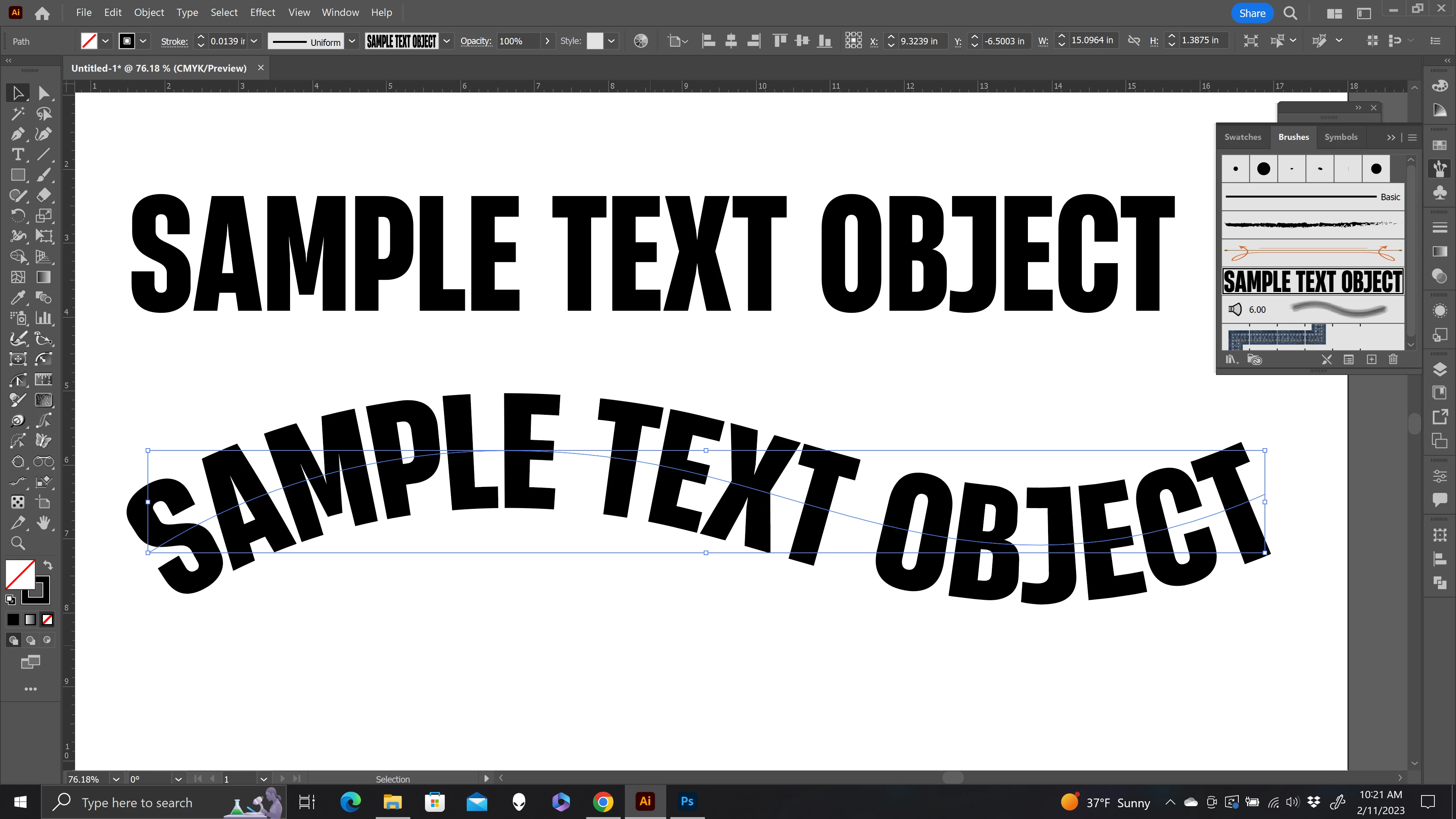Viewport: 1456px width, 819px height.
Task: Open Photoshop from the taskbar
Action: [687, 802]
